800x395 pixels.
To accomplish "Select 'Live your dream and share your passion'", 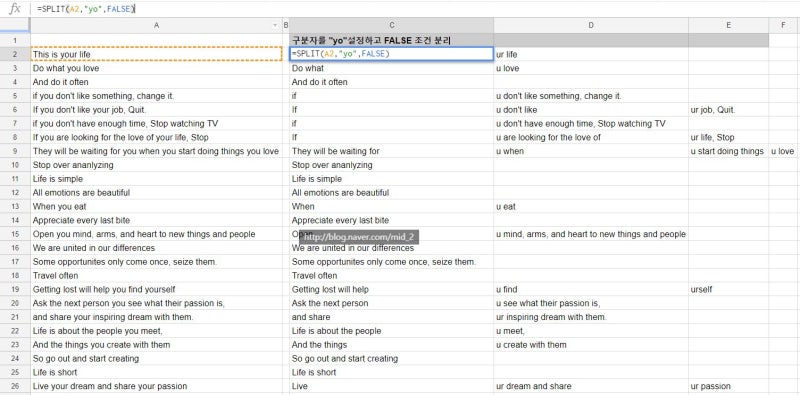I will coord(156,386).
